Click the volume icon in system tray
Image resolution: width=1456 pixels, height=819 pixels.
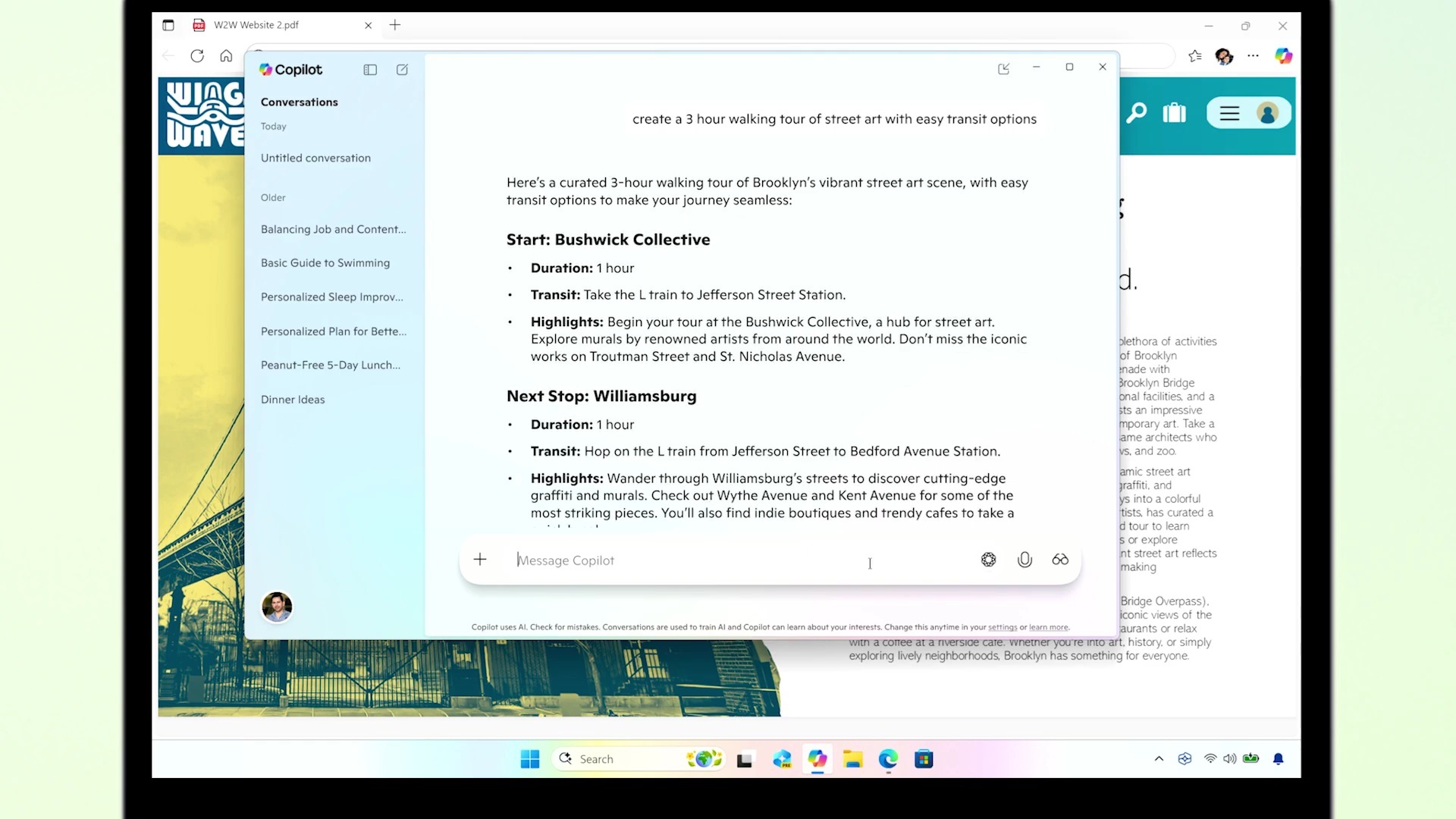(x=1230, y=759)
